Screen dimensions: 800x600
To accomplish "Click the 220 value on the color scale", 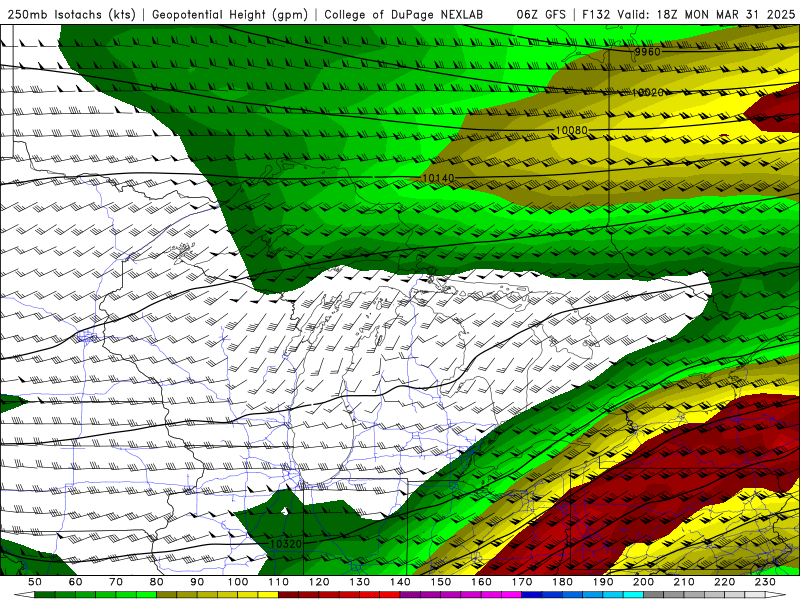I will tap(725, 582).
